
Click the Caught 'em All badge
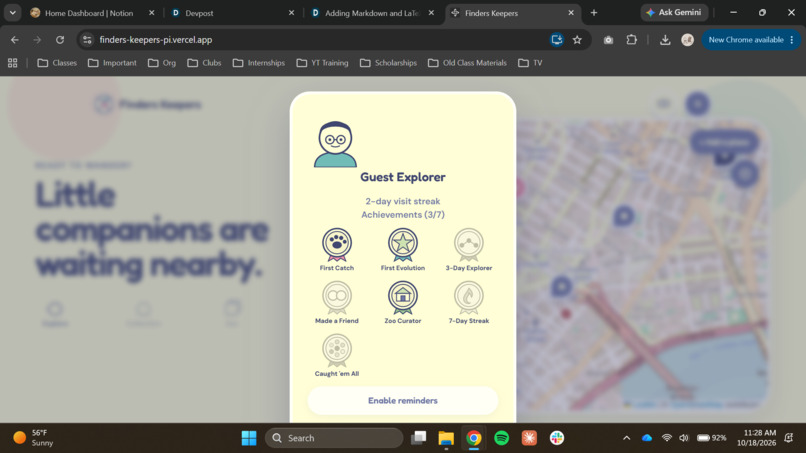337,350
